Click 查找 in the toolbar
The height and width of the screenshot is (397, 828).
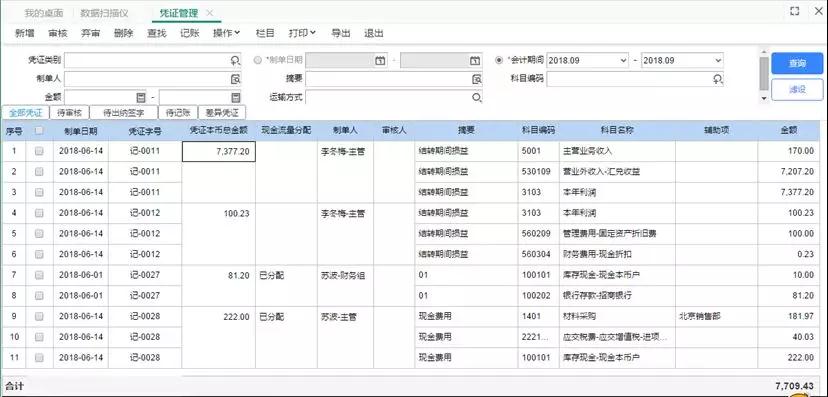click(x=156, y=33)
